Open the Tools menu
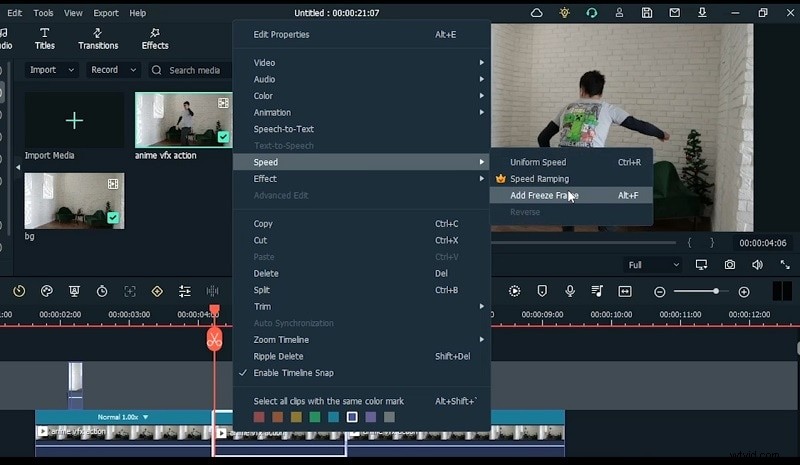 [x=43, y=13]
